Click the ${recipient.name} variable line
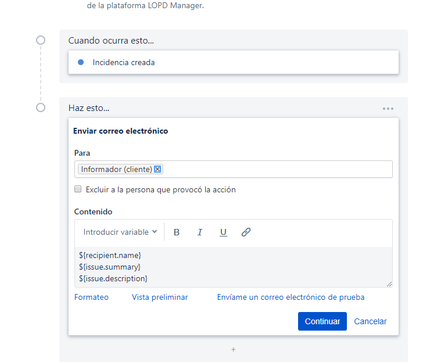The image size is (423, 362). pos(110,255)
